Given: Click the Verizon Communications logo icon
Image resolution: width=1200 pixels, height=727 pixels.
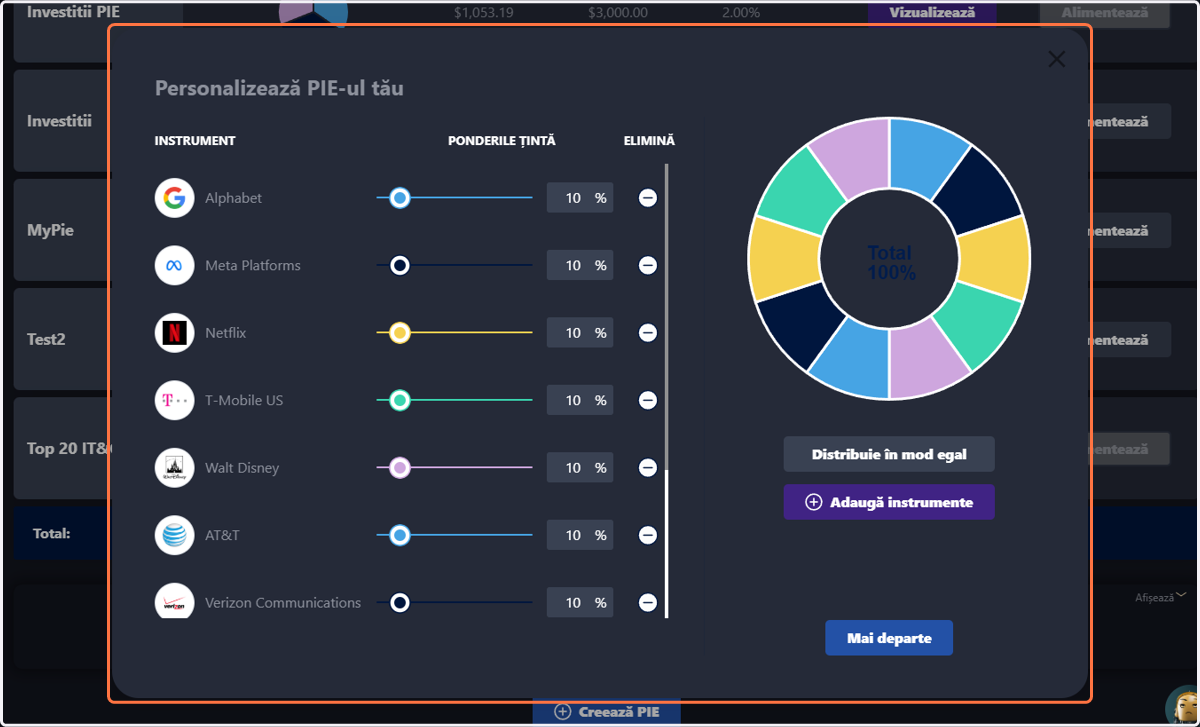Looking at the screenshot, I should click(x=174, y=602).
